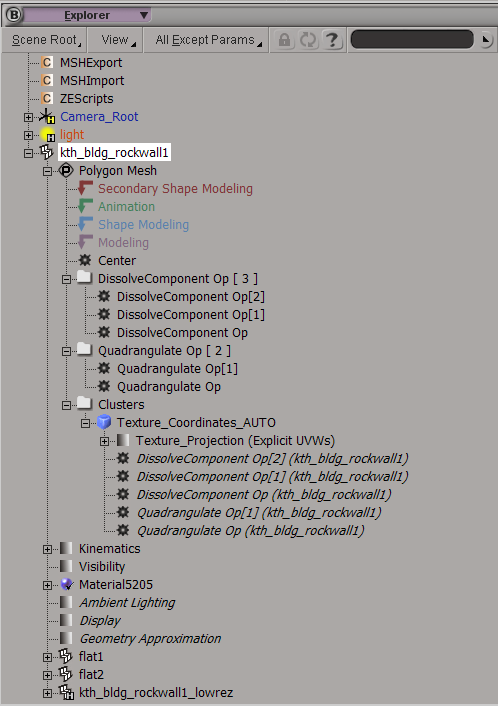Expand the Camera_Root node

[28, 117]
